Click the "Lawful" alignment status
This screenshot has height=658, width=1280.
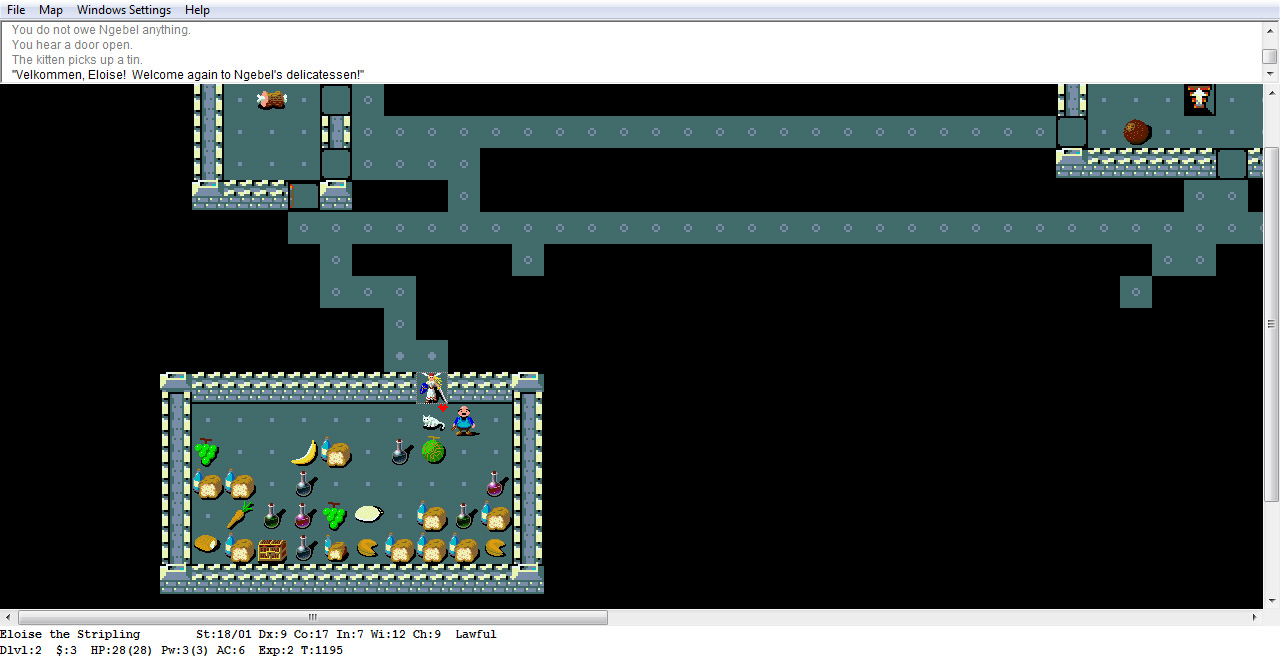(x=476, y=634)
